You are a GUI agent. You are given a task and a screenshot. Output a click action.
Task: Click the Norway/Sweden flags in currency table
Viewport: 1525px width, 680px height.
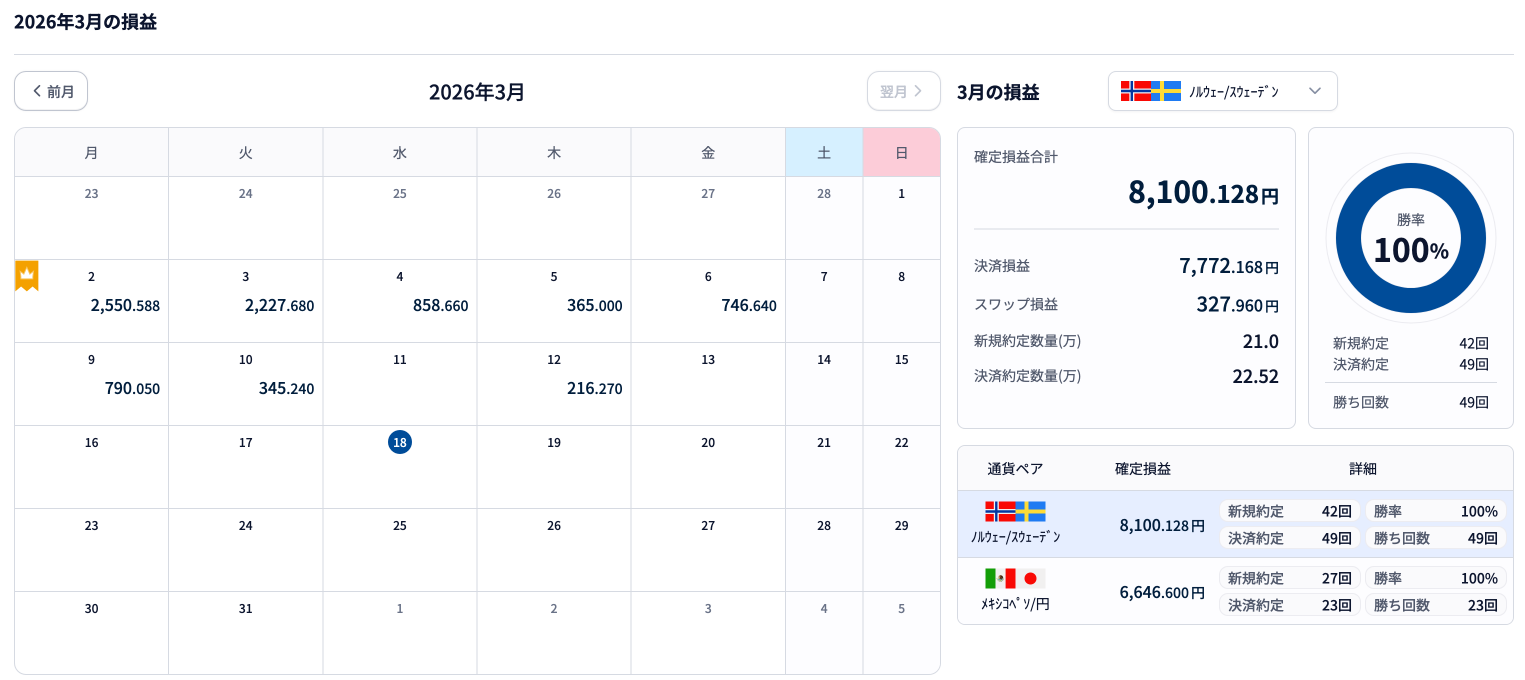(x=1015, y=511)
